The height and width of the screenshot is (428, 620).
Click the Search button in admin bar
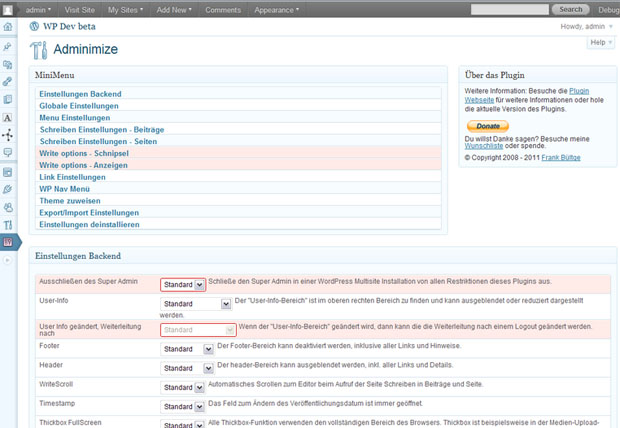[x=571, y=9]
